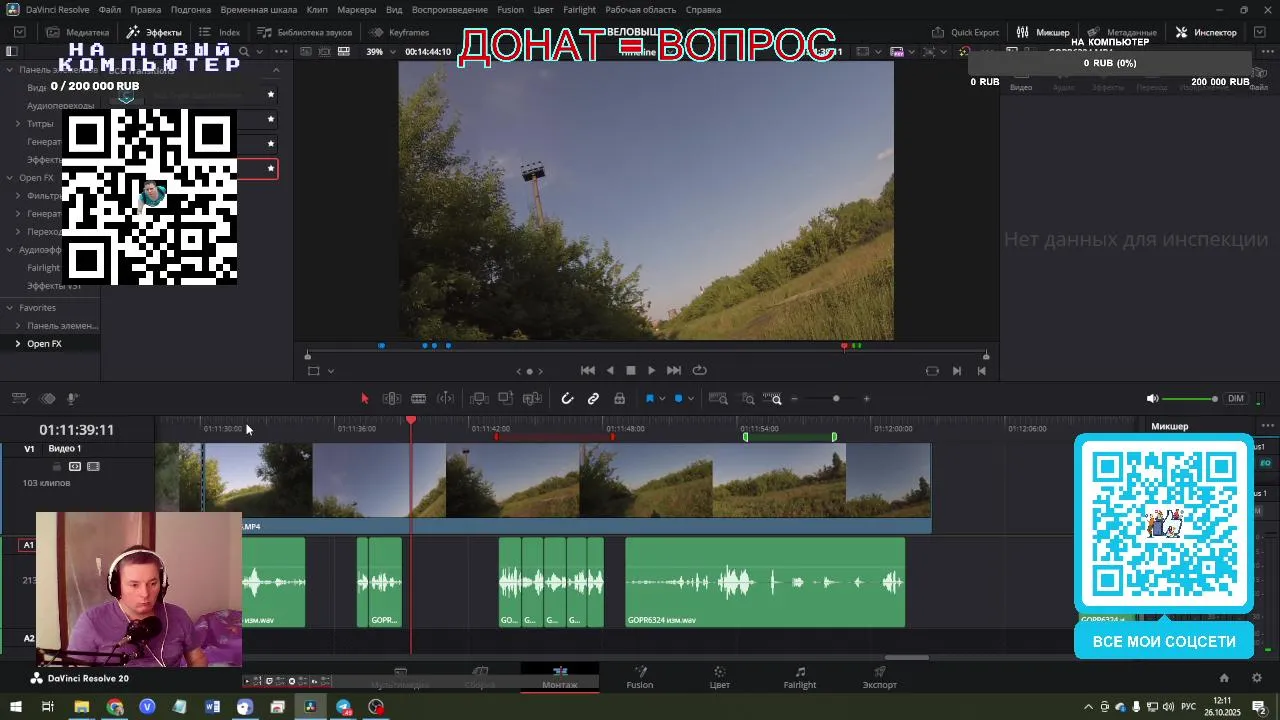The image size is (1280, 720).
Task: Add a blue marker at playhead
Action: (678, 399)
